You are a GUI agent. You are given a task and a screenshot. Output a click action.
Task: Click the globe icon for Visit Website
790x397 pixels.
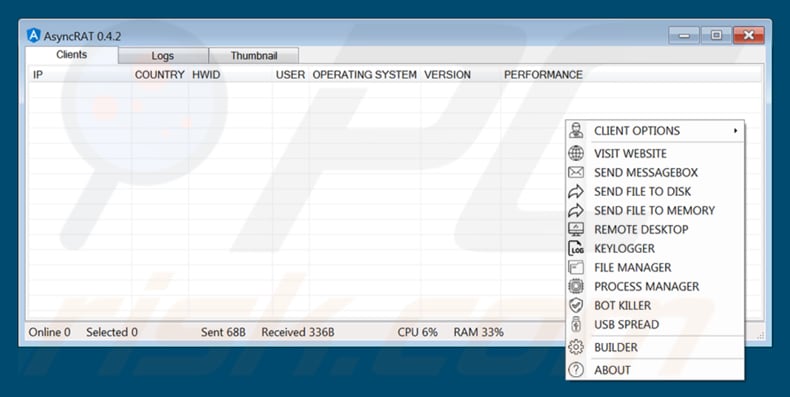(x=576, y=153)
